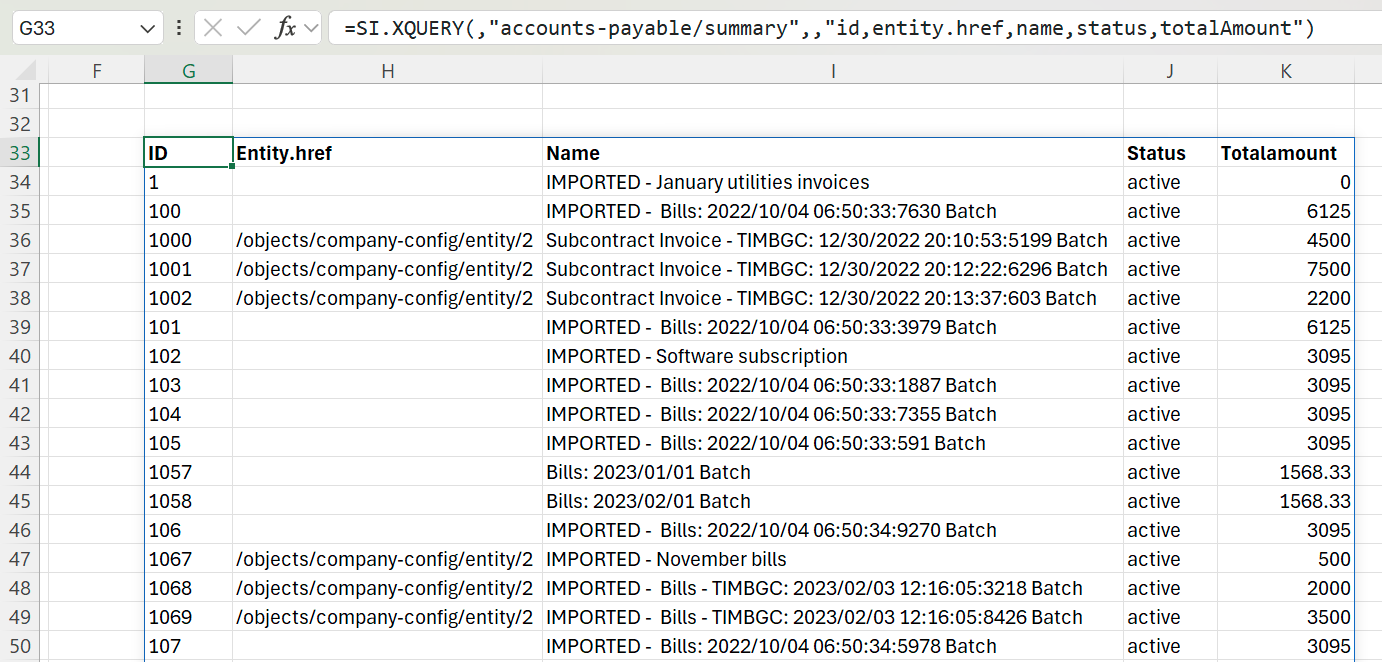Select column I header
The image size is (1382, 662).
(x=833, y=70)
